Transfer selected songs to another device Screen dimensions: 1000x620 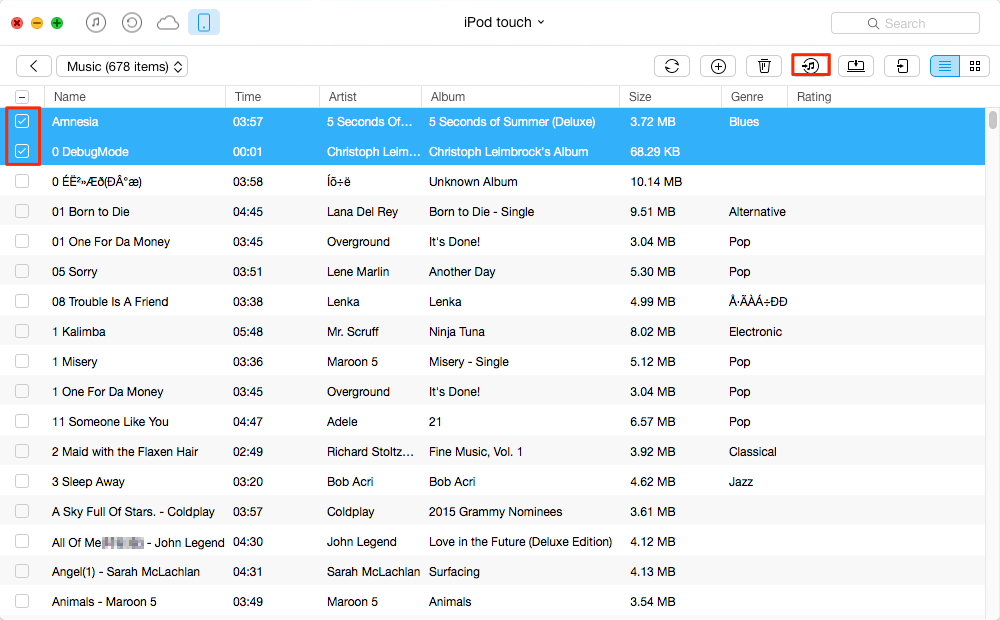[x=902, y=66]
